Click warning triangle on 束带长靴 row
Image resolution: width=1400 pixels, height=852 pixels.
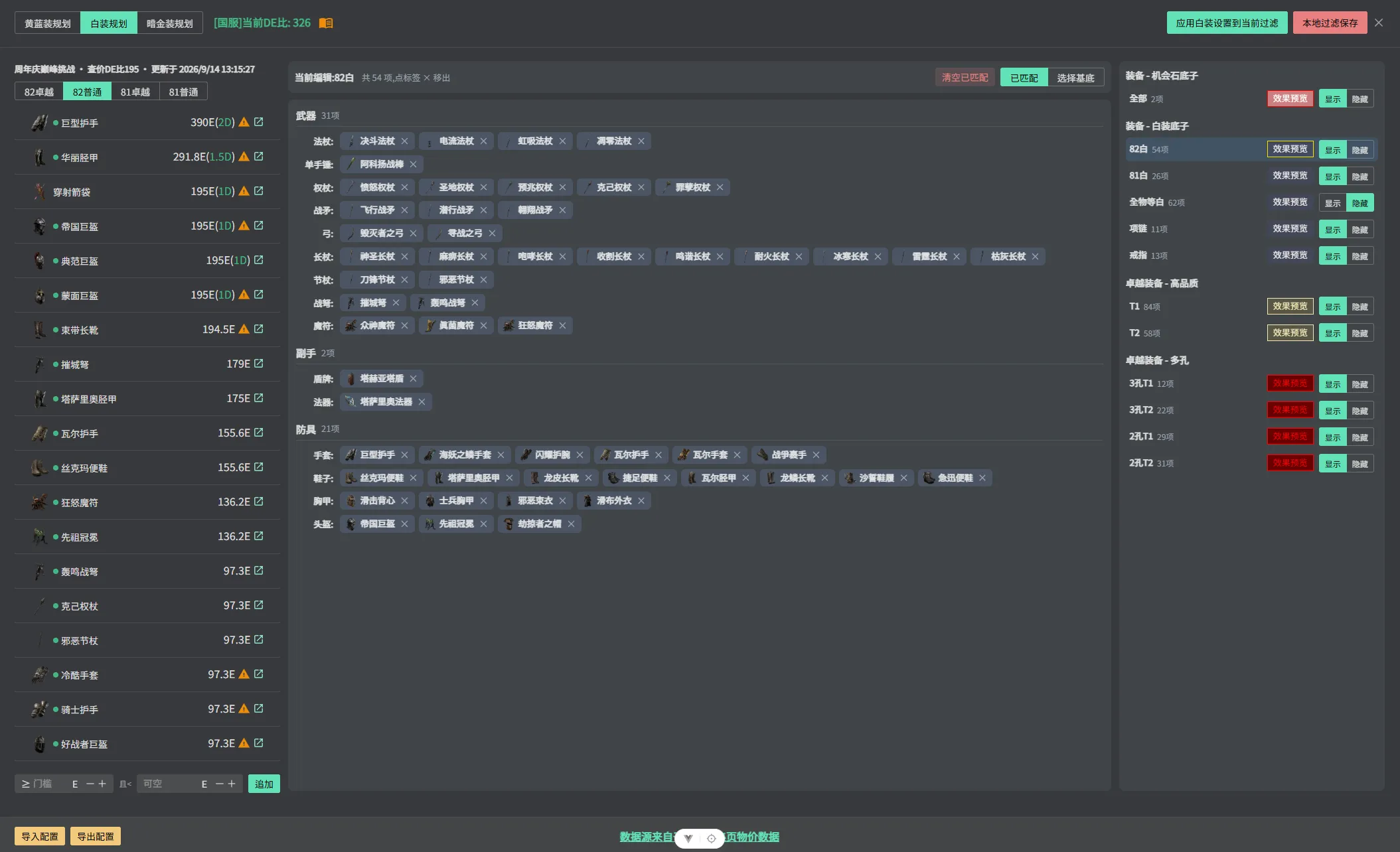(x=244, y=329)
